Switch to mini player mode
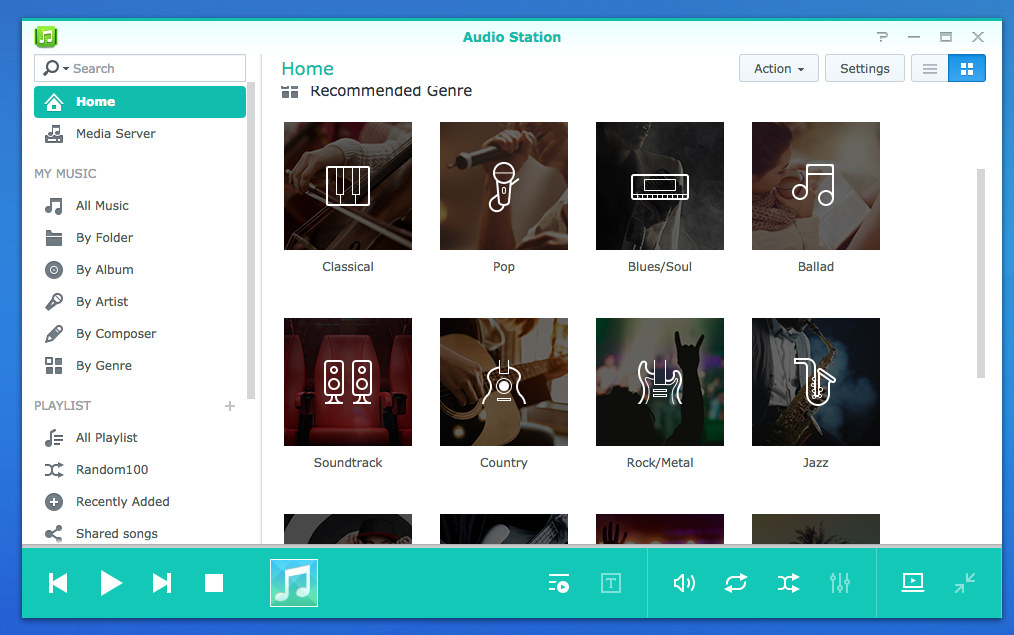The height and width of the screenshot is (635, 1014). coord(965,583)
